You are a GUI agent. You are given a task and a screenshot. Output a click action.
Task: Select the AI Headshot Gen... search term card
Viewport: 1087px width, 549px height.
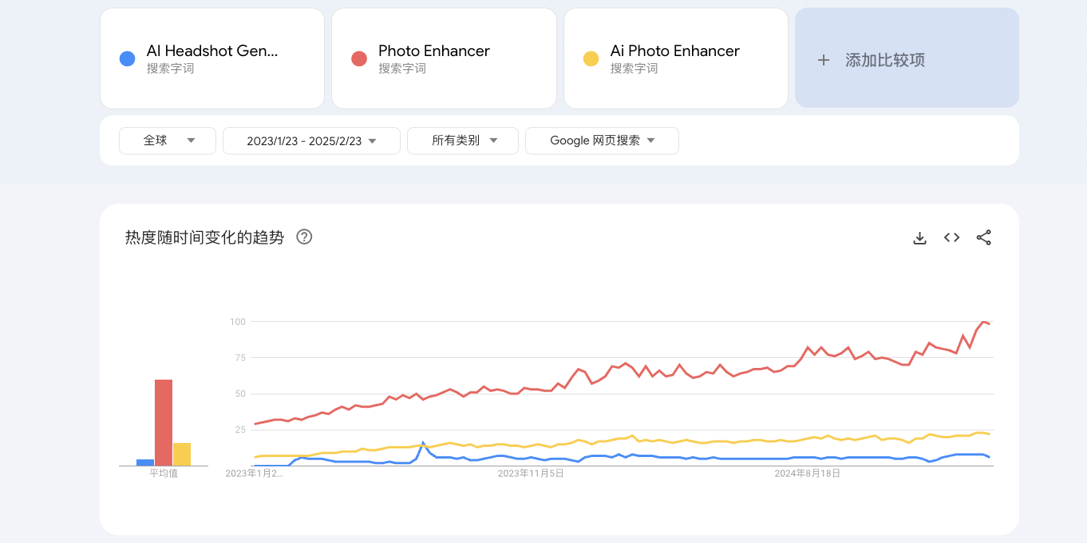212,58
